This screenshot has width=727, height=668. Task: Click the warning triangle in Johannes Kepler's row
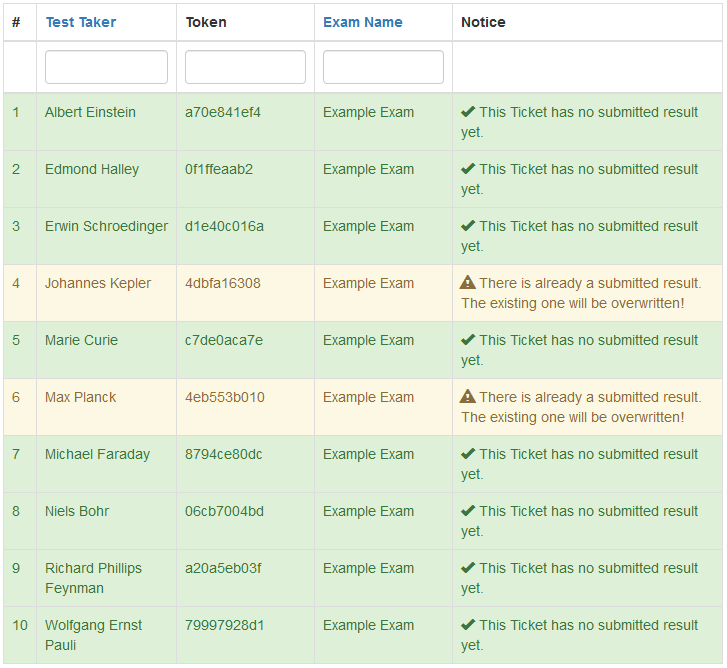[x=467, y=282]
